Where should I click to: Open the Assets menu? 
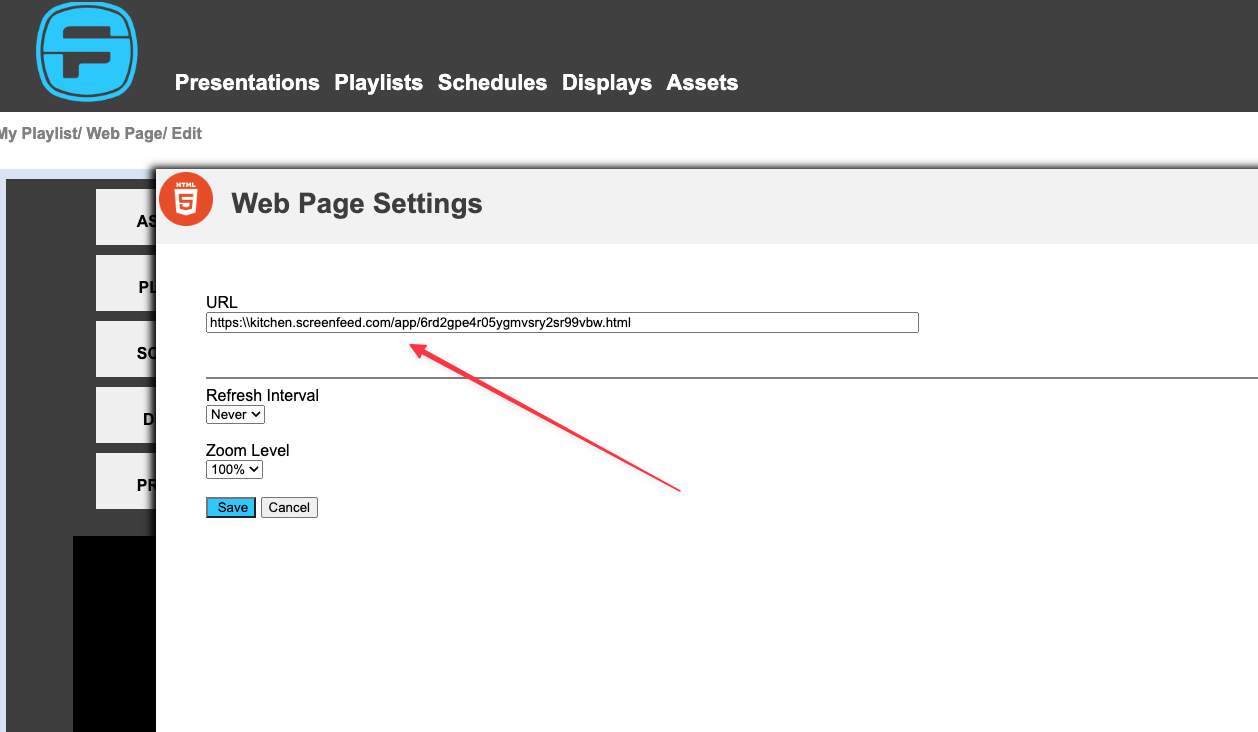702,83
